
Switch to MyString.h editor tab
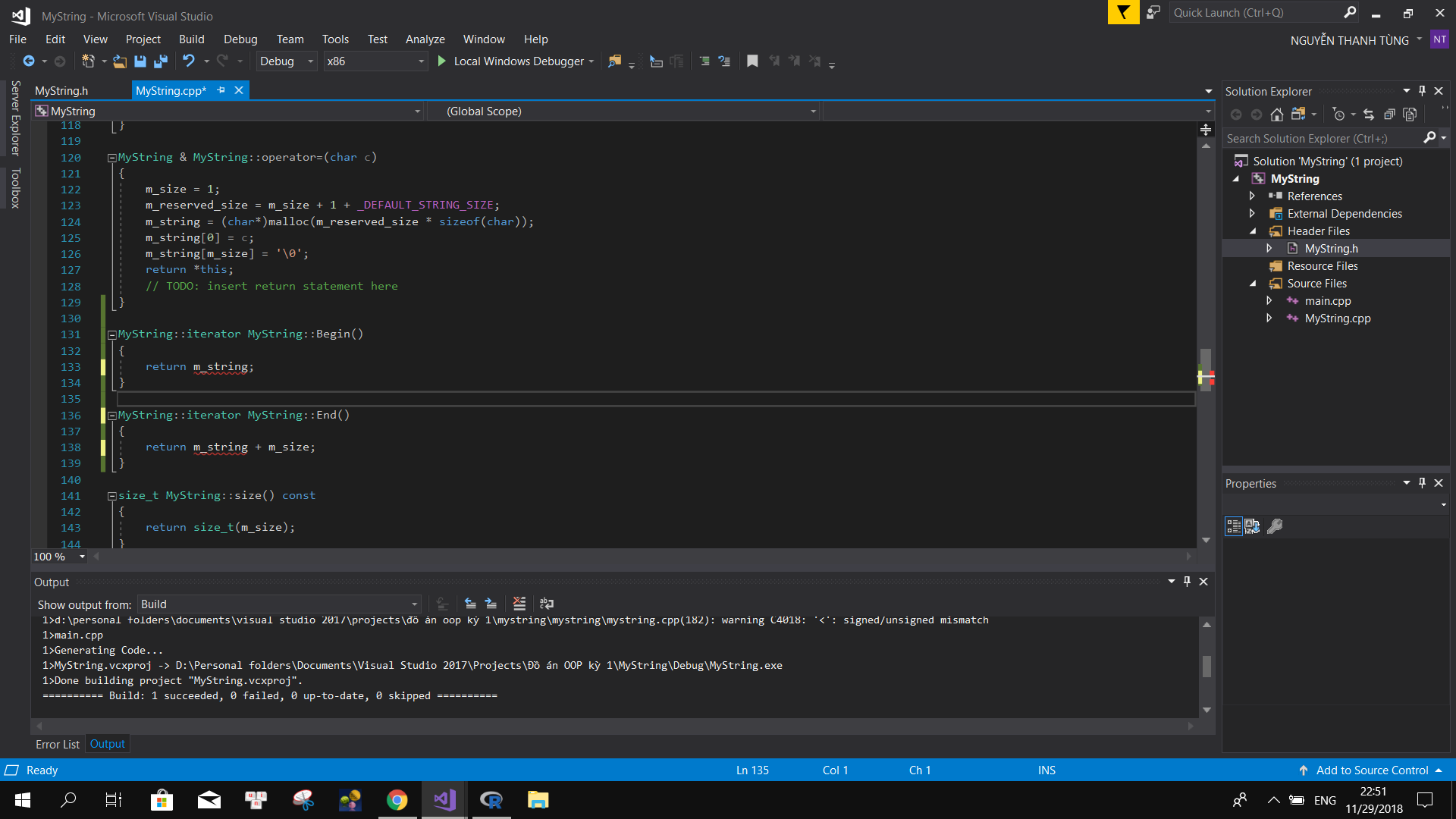61,91
